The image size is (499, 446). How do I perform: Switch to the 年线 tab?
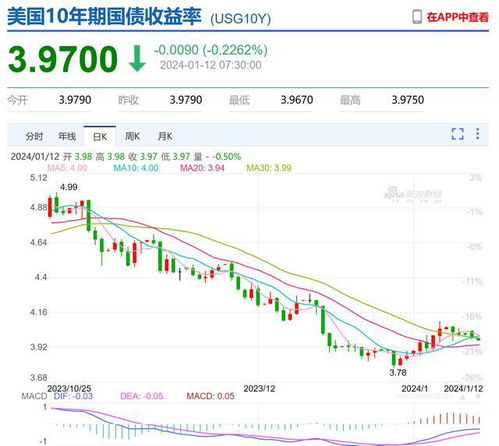[x=67, y=136]
